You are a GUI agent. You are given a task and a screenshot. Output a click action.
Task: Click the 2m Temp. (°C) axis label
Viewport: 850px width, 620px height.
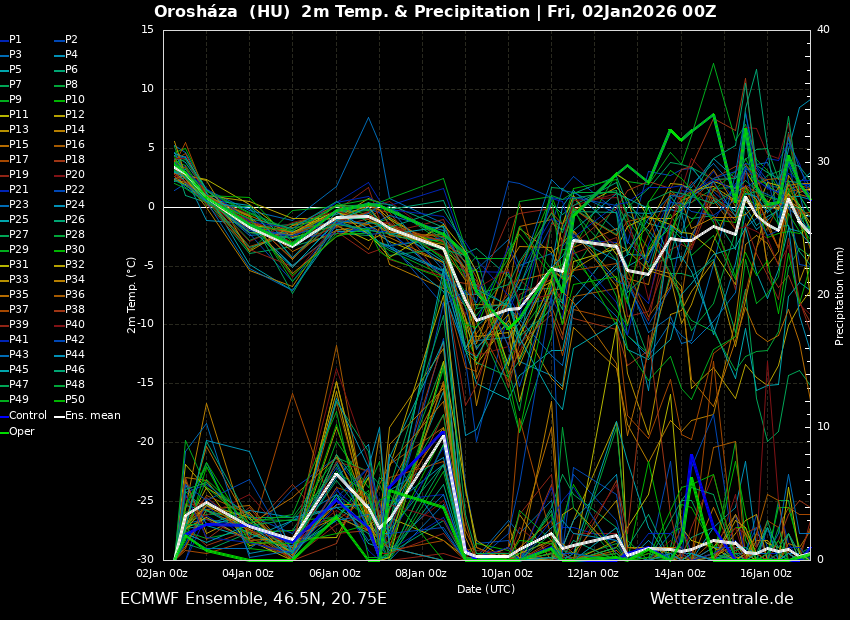click(x=132, y=294)
